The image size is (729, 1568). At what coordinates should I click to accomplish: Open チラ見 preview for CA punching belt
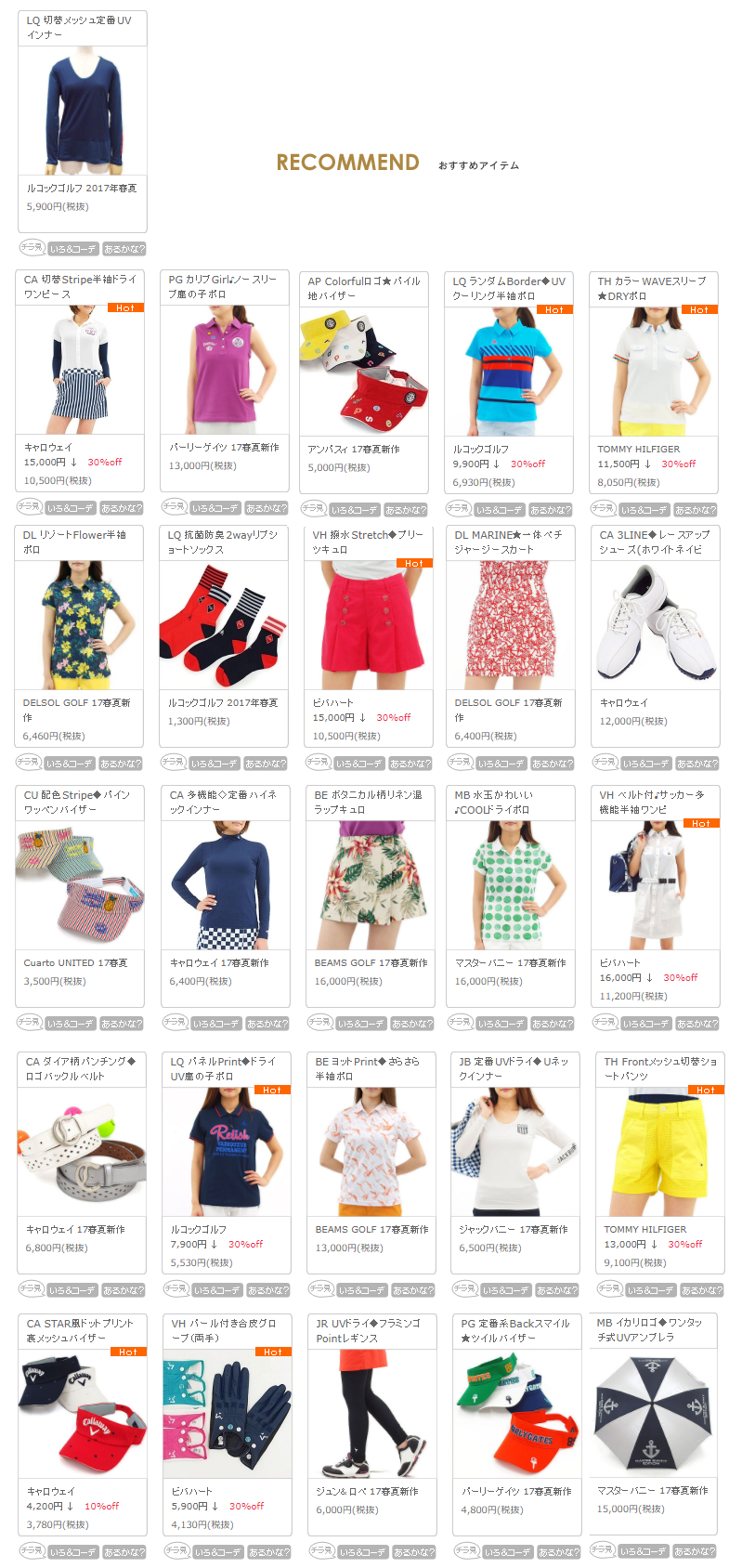point(32,1289)
